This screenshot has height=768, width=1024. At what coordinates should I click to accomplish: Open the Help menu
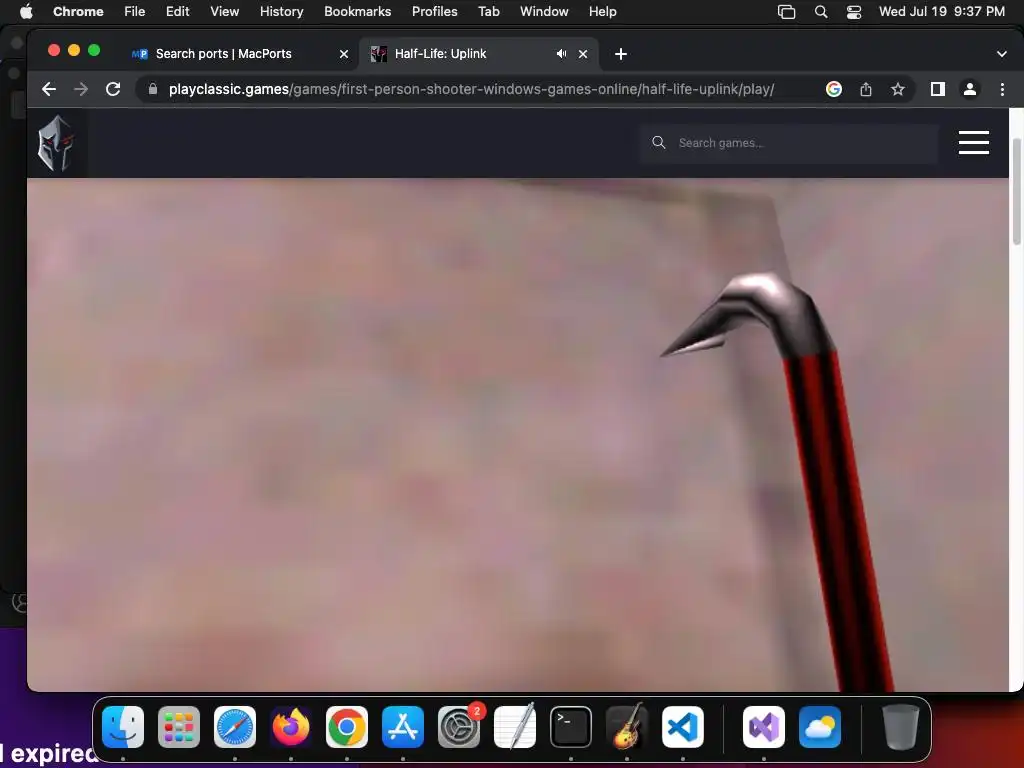602,12
